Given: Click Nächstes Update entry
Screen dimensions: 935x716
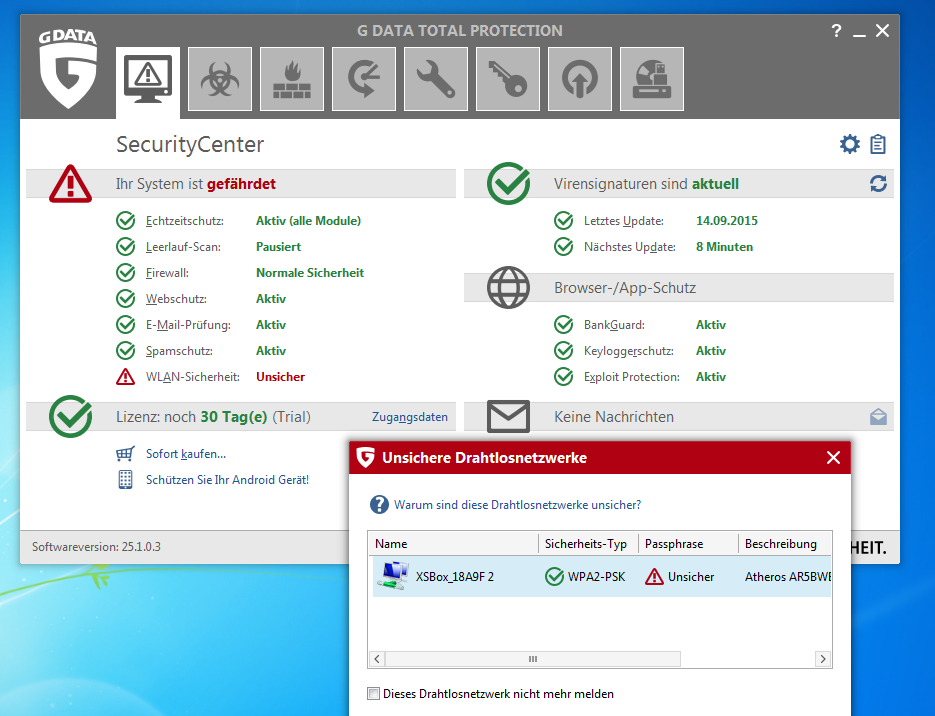Looking at the screenshot, I should [630, 247].
